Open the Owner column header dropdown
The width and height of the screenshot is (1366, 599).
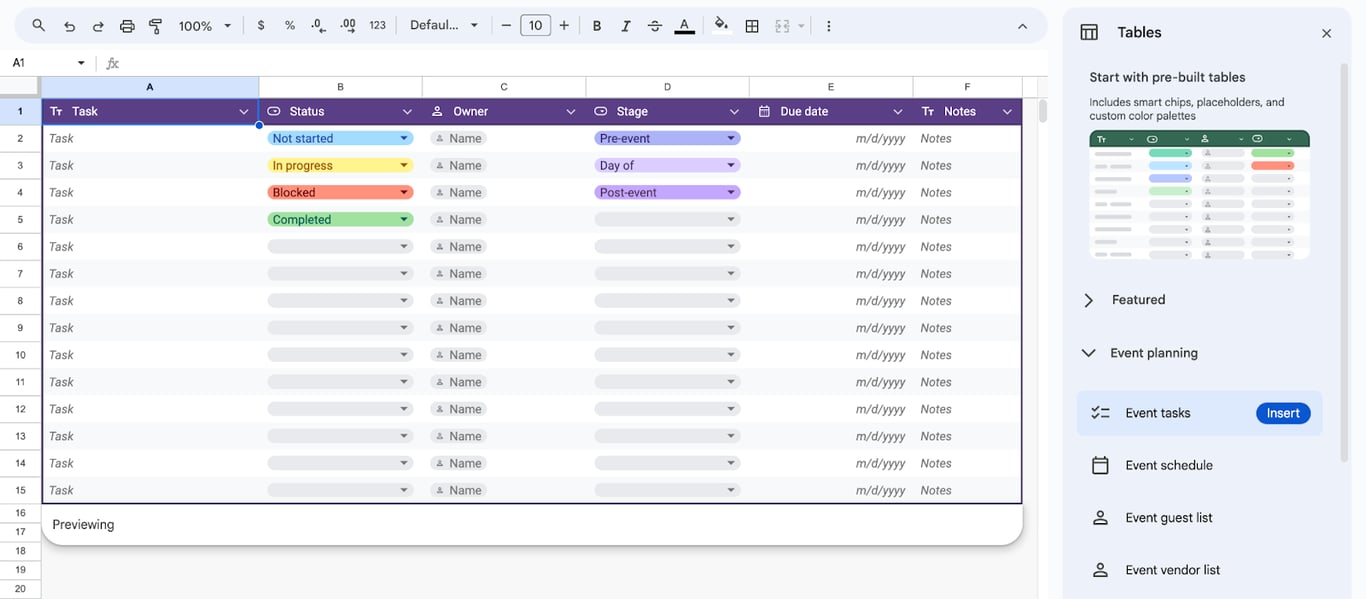pyautogui.click(x=571, y=112)
